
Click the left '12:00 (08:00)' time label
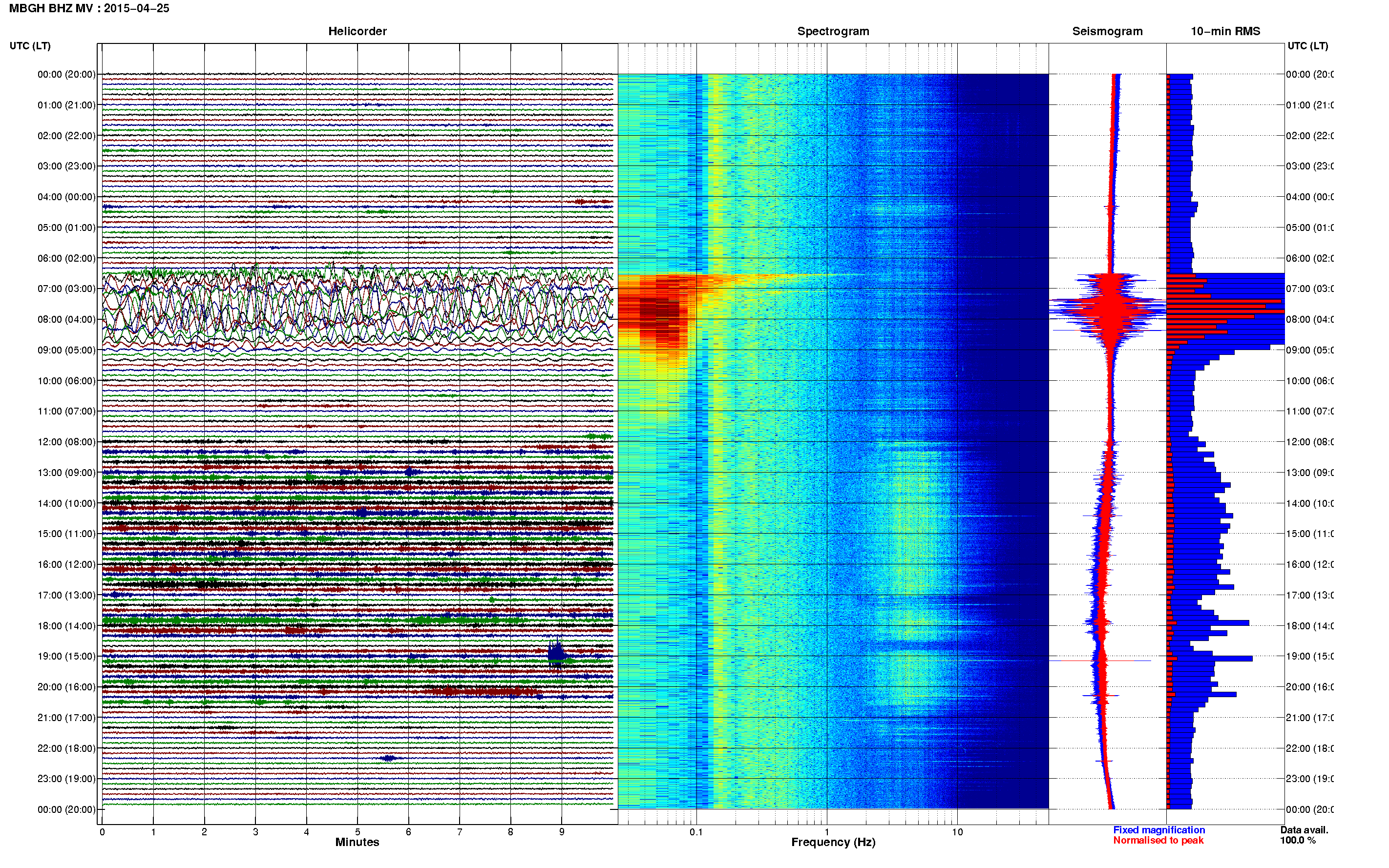coord(66,442)
